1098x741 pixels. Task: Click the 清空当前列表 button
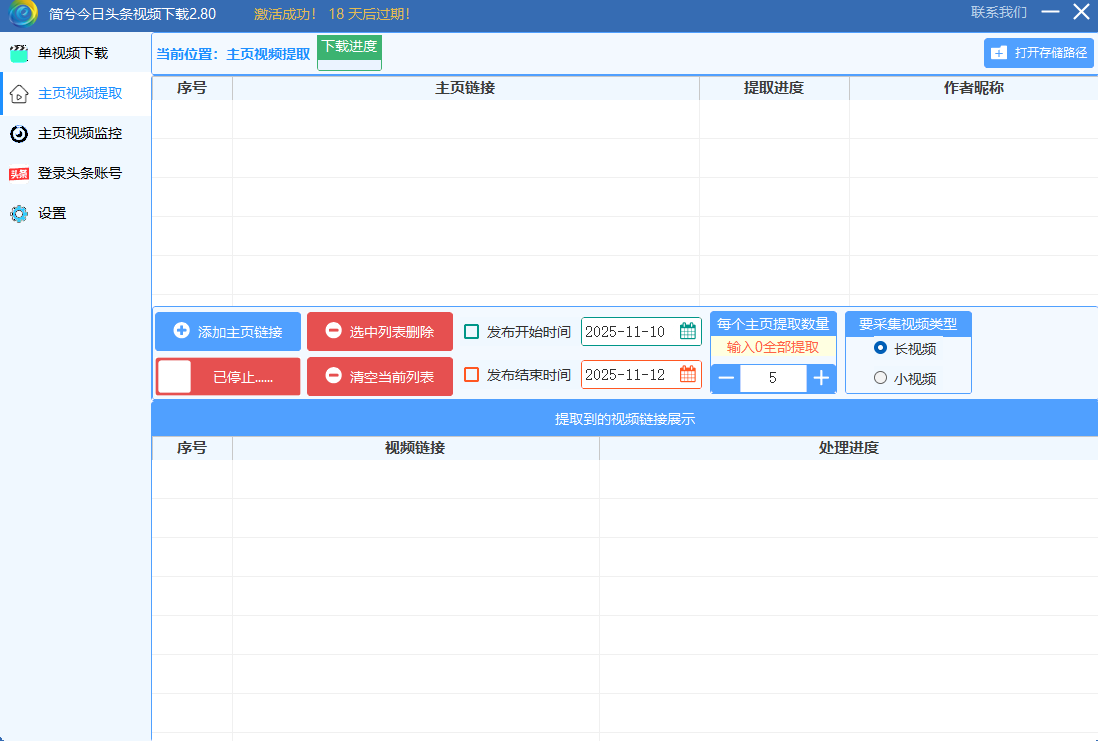[379, 377]
